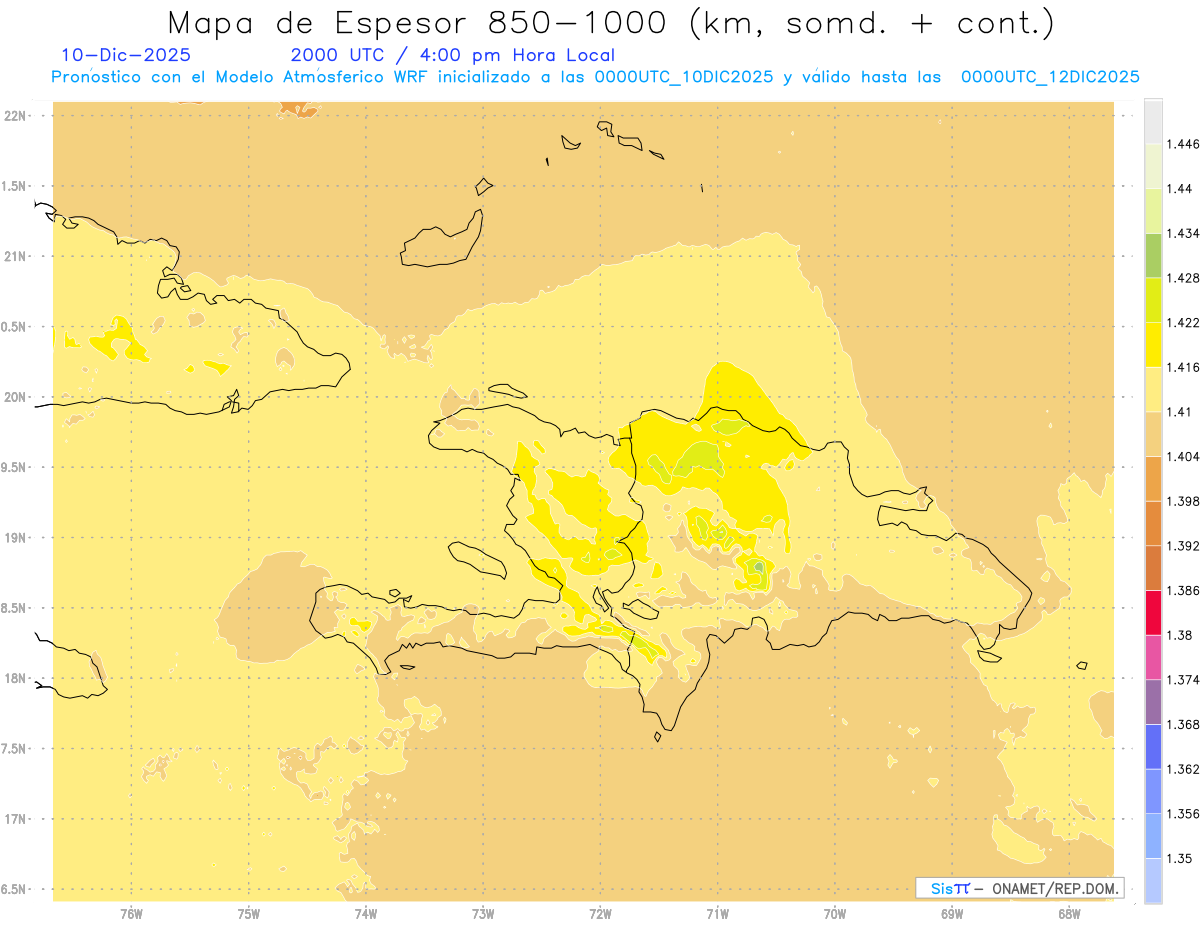Click legend value '1.38'
Viewport: 1200px width, 927px height.
coord(1181,635)
